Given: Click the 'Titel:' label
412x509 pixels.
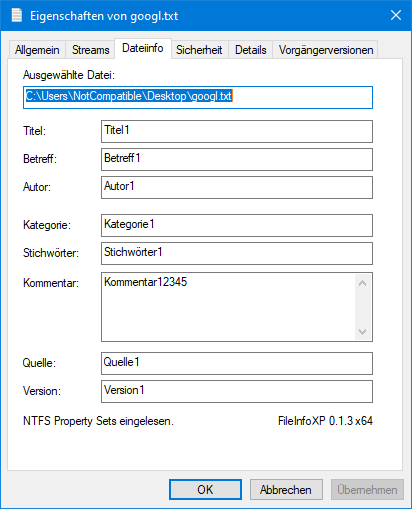Looking at the screenshot, I should tap(34, 131).
